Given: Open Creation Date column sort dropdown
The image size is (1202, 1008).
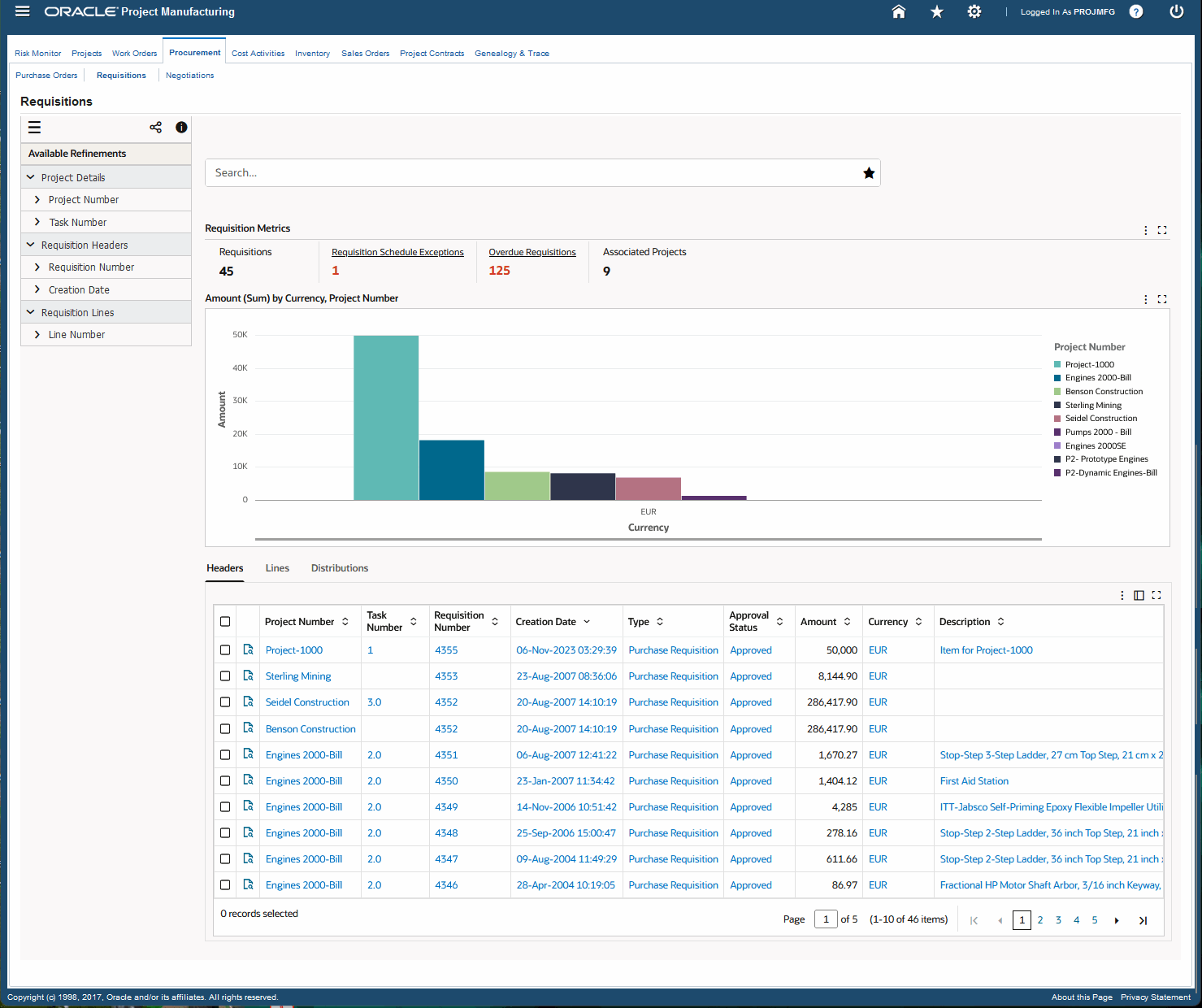Looking at the screenshot, I should coord(587,622).
